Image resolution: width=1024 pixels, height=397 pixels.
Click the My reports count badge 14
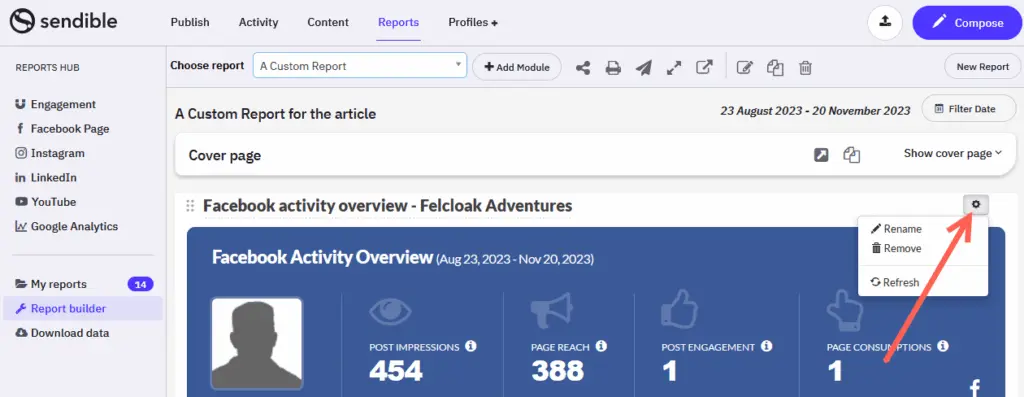(x=140, y=284)
